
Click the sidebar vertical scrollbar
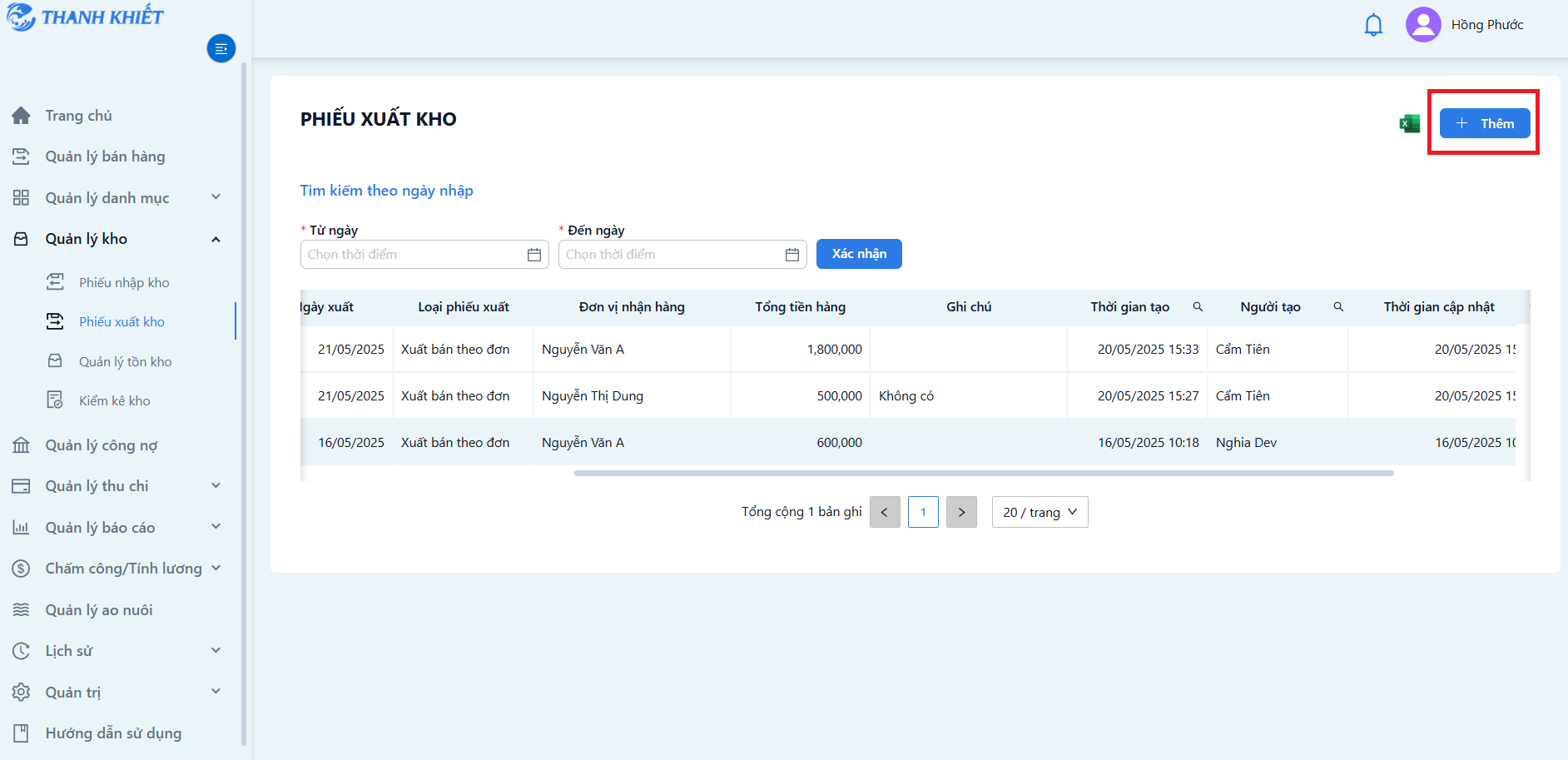coord(244,404)
